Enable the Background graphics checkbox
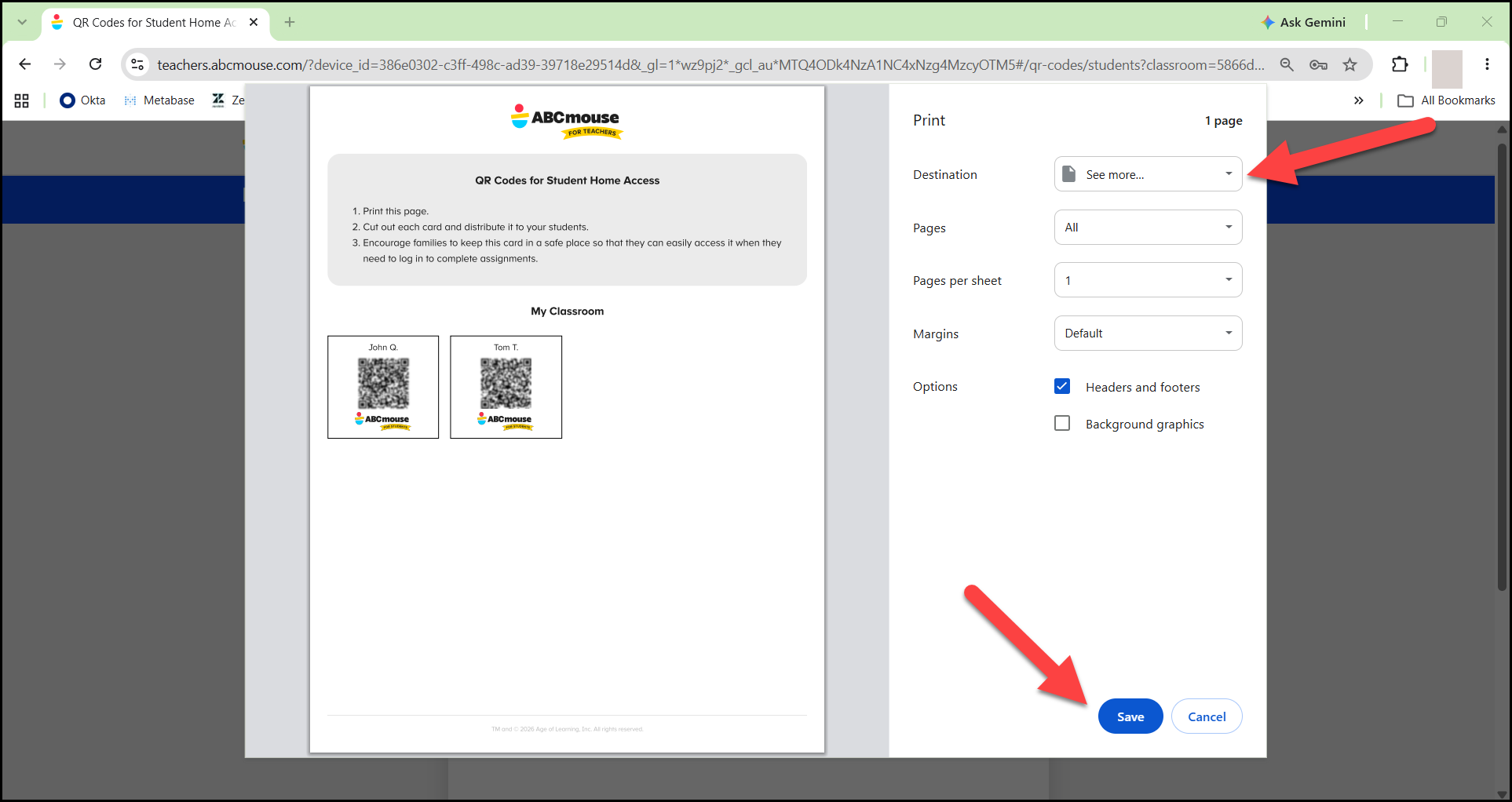 pyautogui.click(x=1062, y=423)
